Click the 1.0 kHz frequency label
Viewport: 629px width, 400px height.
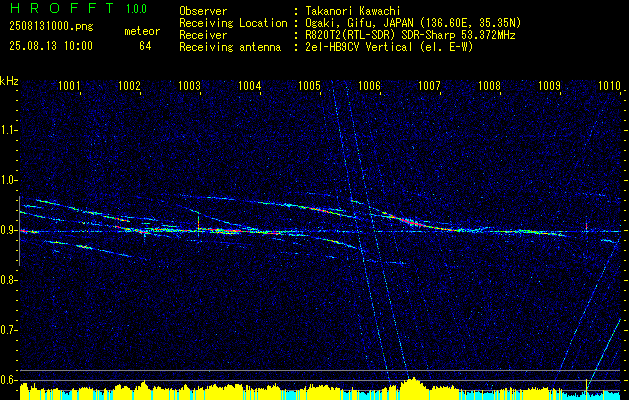(x=8, y=180)
